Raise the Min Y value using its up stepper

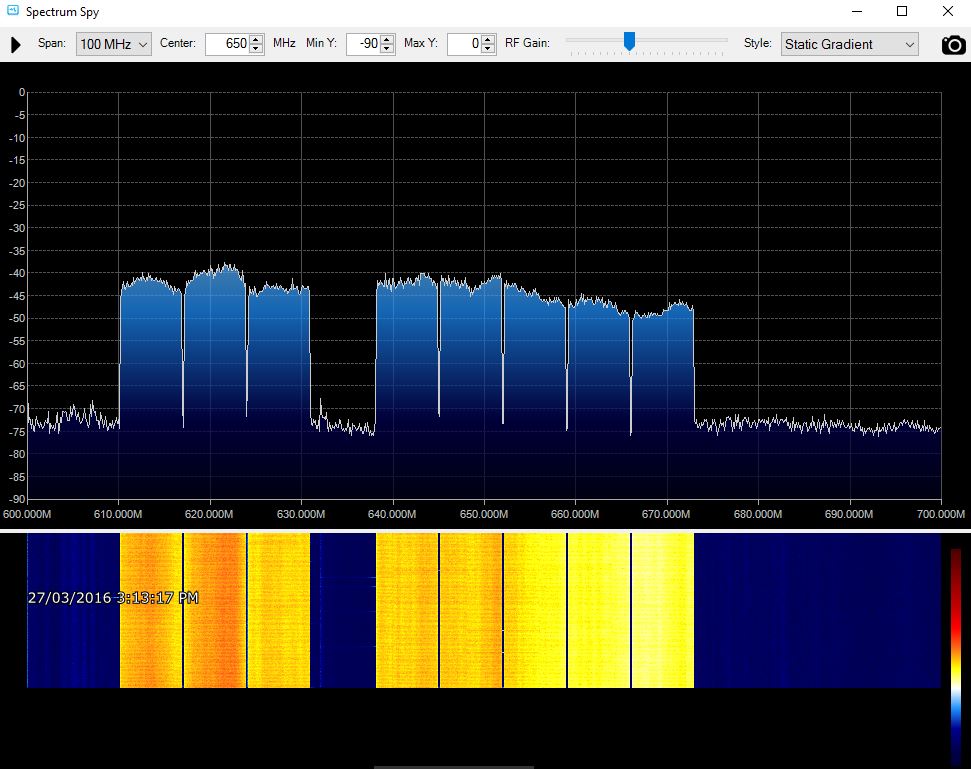[x=385, y=39]
